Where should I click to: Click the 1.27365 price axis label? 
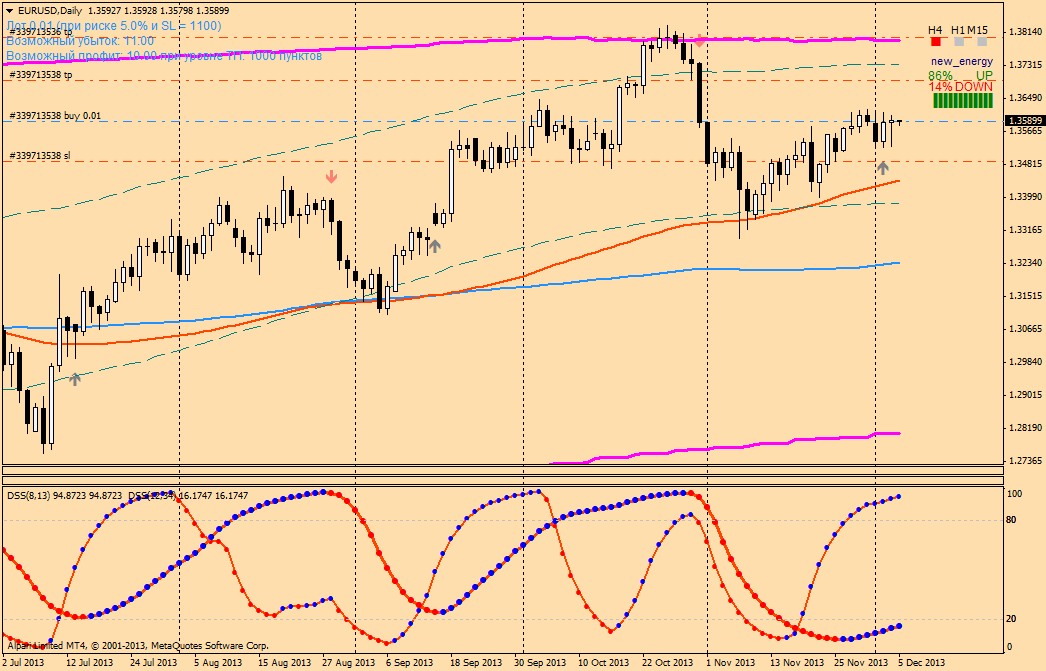click(x=1025, y=461)
